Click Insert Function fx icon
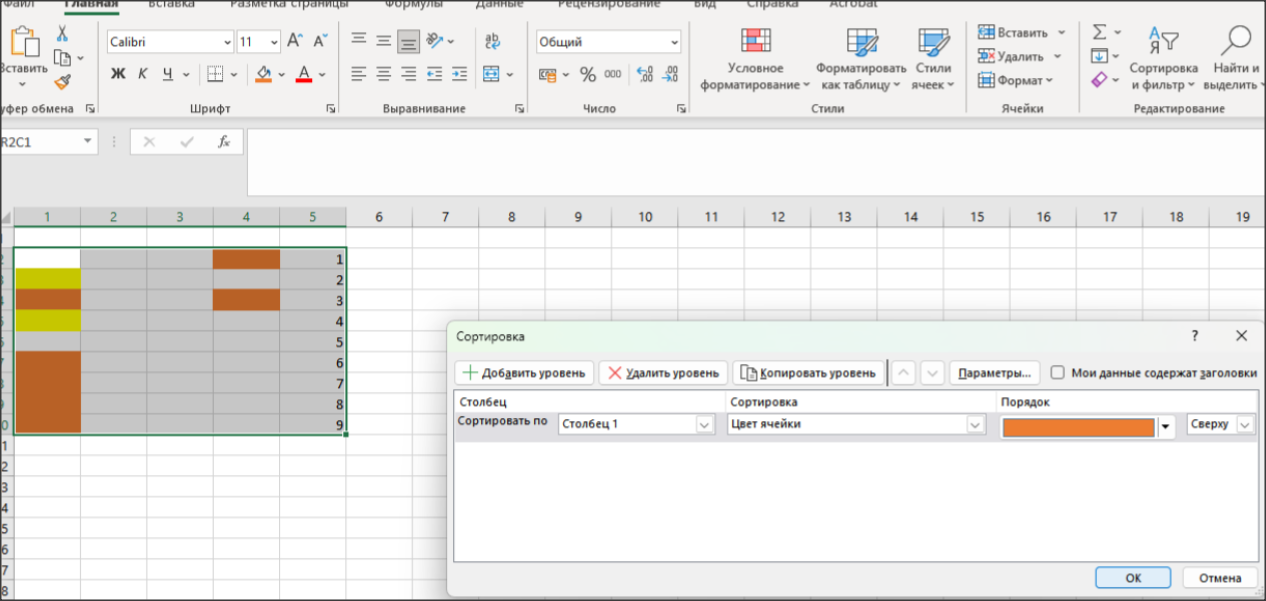Viewport: 1266px width, 601px height. [x=224, y=142]
